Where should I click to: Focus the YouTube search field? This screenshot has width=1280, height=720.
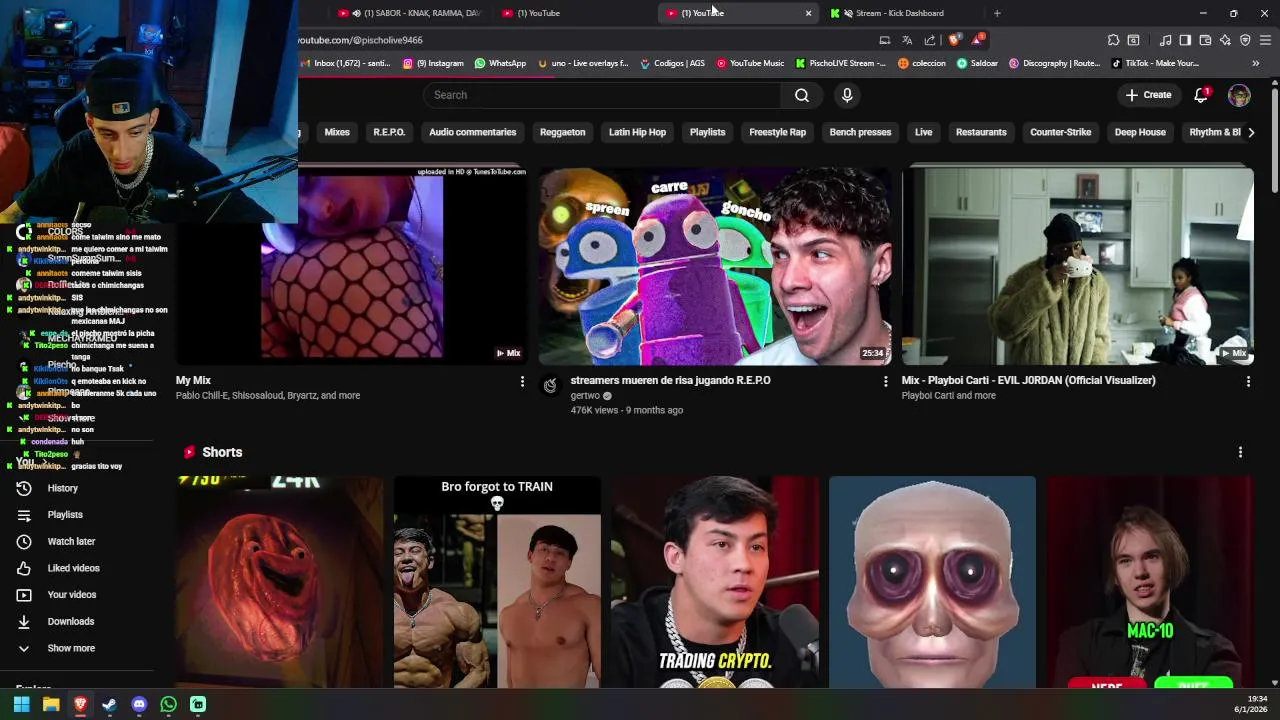pyautogui.click(x=602, y=95)
